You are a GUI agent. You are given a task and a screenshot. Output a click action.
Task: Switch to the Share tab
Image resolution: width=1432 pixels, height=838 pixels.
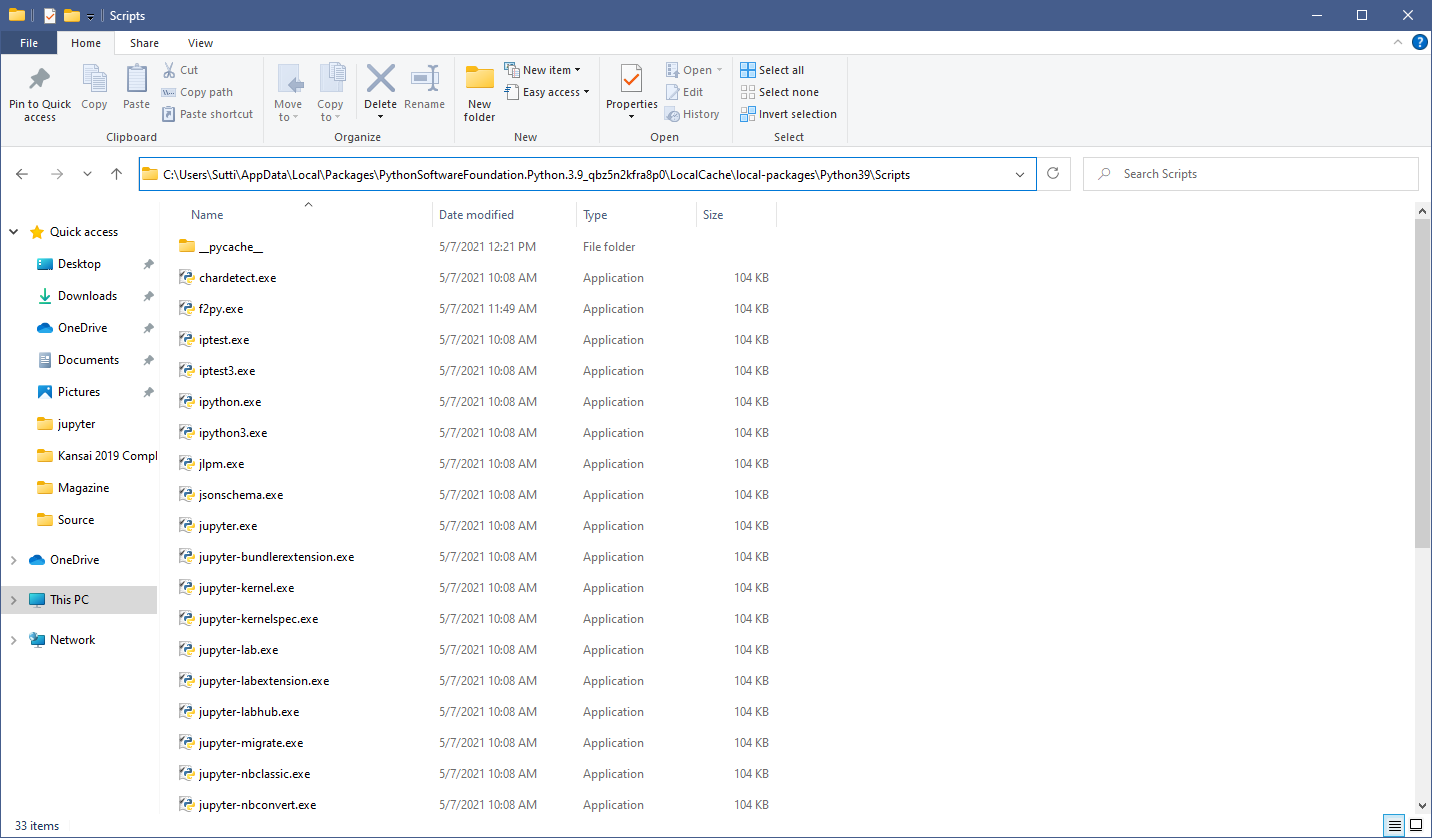coord(144,43)
